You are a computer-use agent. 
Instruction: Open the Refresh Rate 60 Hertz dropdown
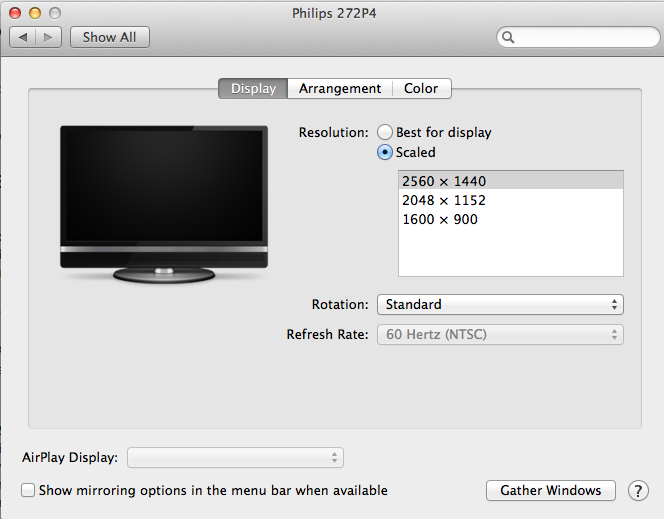tap(500, 334)
